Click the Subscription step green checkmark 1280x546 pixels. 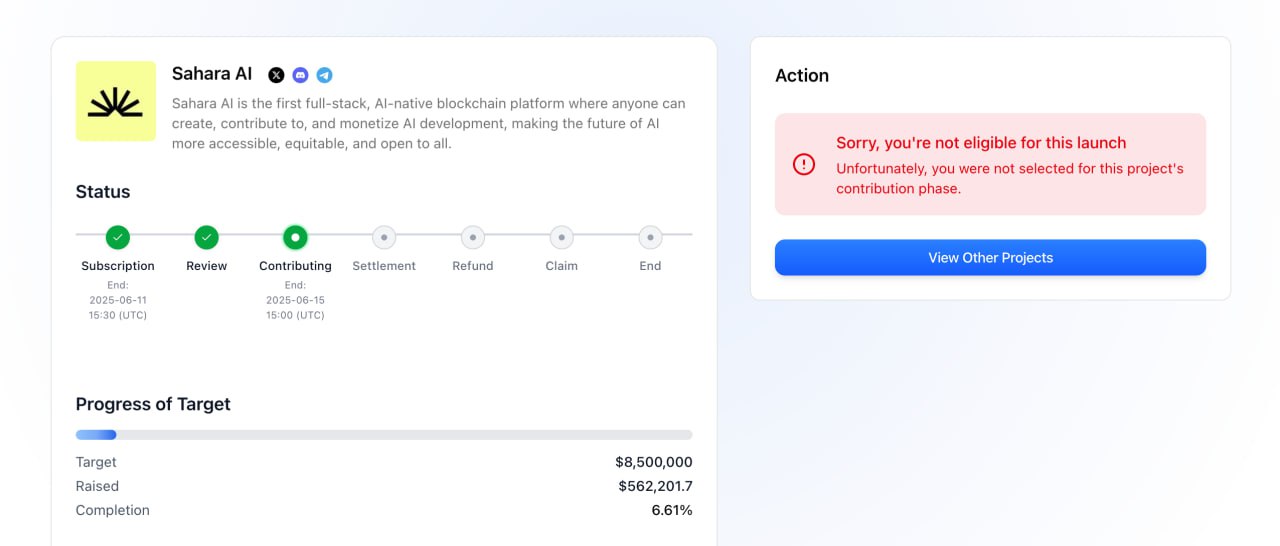pos(118,237)
